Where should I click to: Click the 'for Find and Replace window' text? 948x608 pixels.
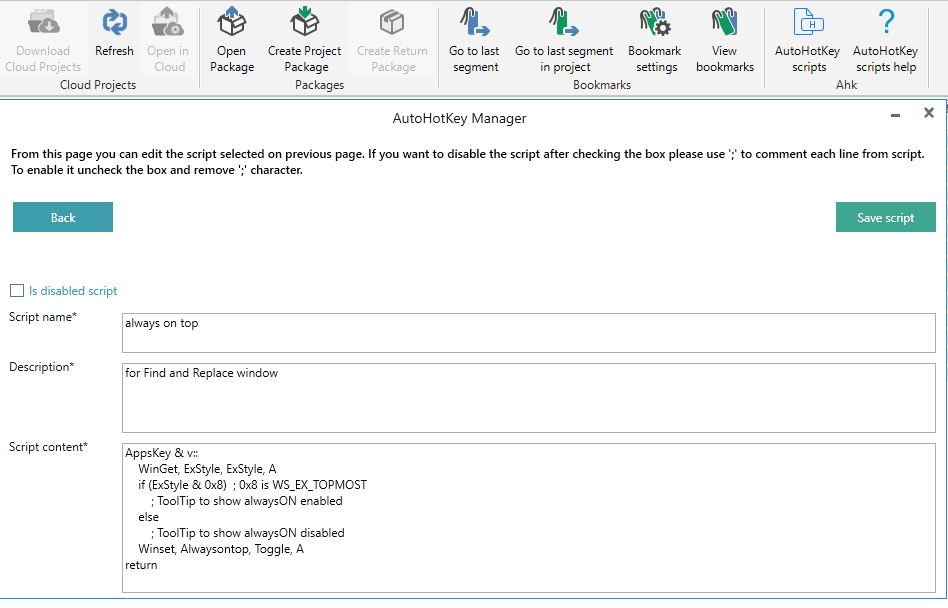(201, 373)
